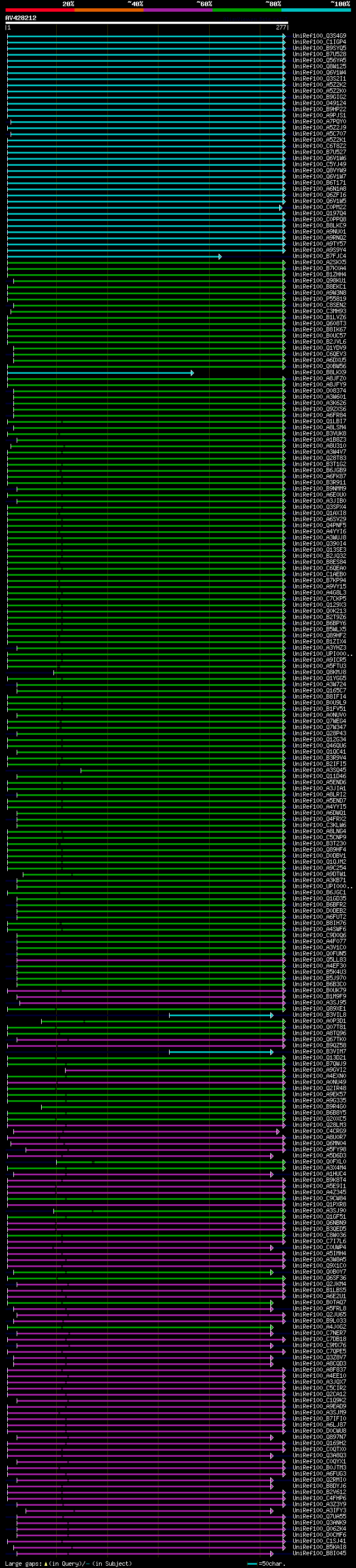The height and width of the screenshot is (1568, 356).
Task: Select the UniRef100_A9EAD9 label
Action: tap(319, 1407)
